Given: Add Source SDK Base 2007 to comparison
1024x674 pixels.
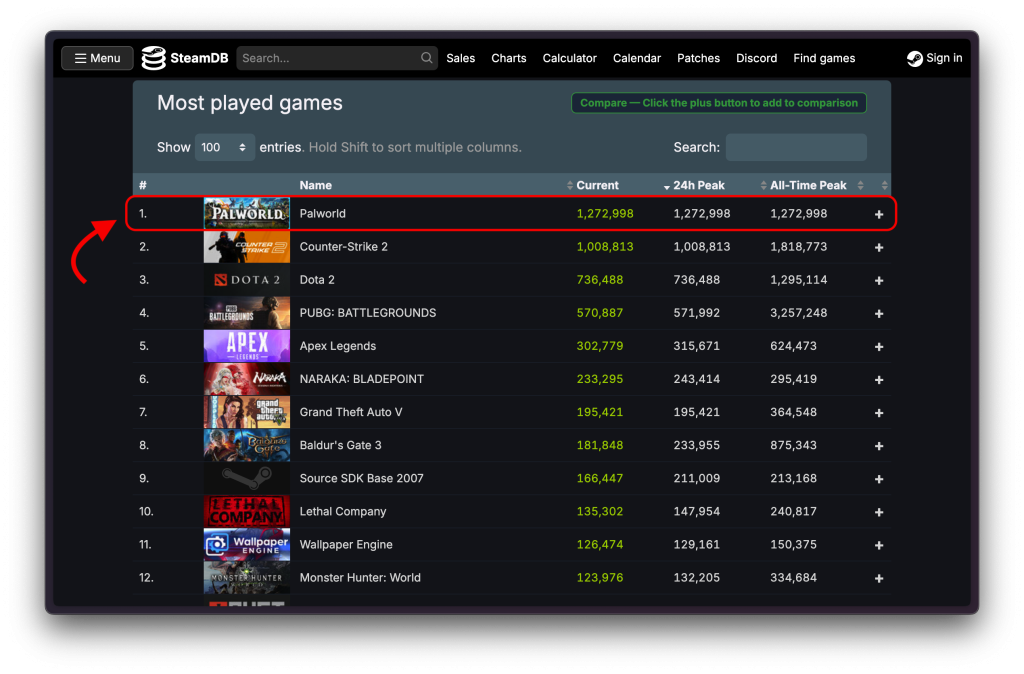Looking at the screenshot, I should [x=879, y=479].
